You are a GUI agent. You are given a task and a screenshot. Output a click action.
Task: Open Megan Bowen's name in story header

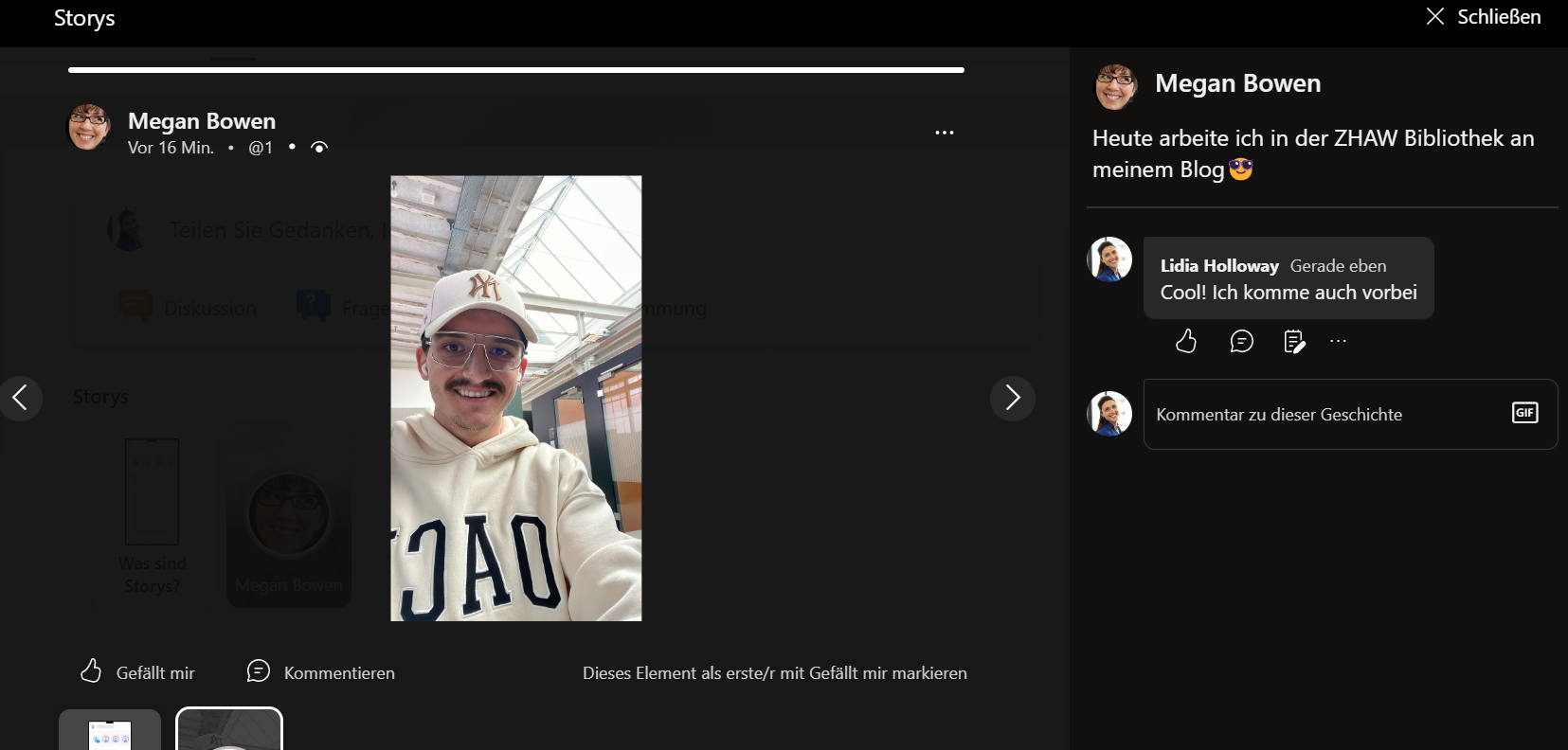point(202,121)
